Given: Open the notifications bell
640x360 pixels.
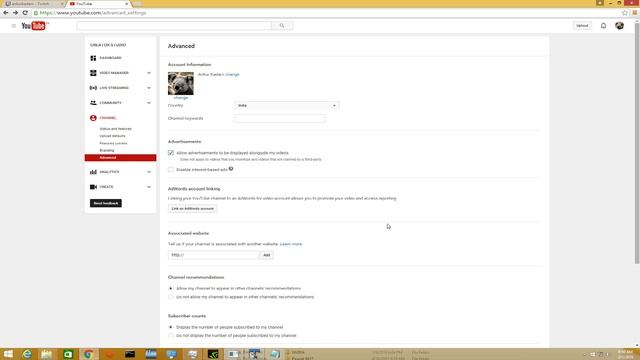Looking at the screenshot, I should coord(603,26).
